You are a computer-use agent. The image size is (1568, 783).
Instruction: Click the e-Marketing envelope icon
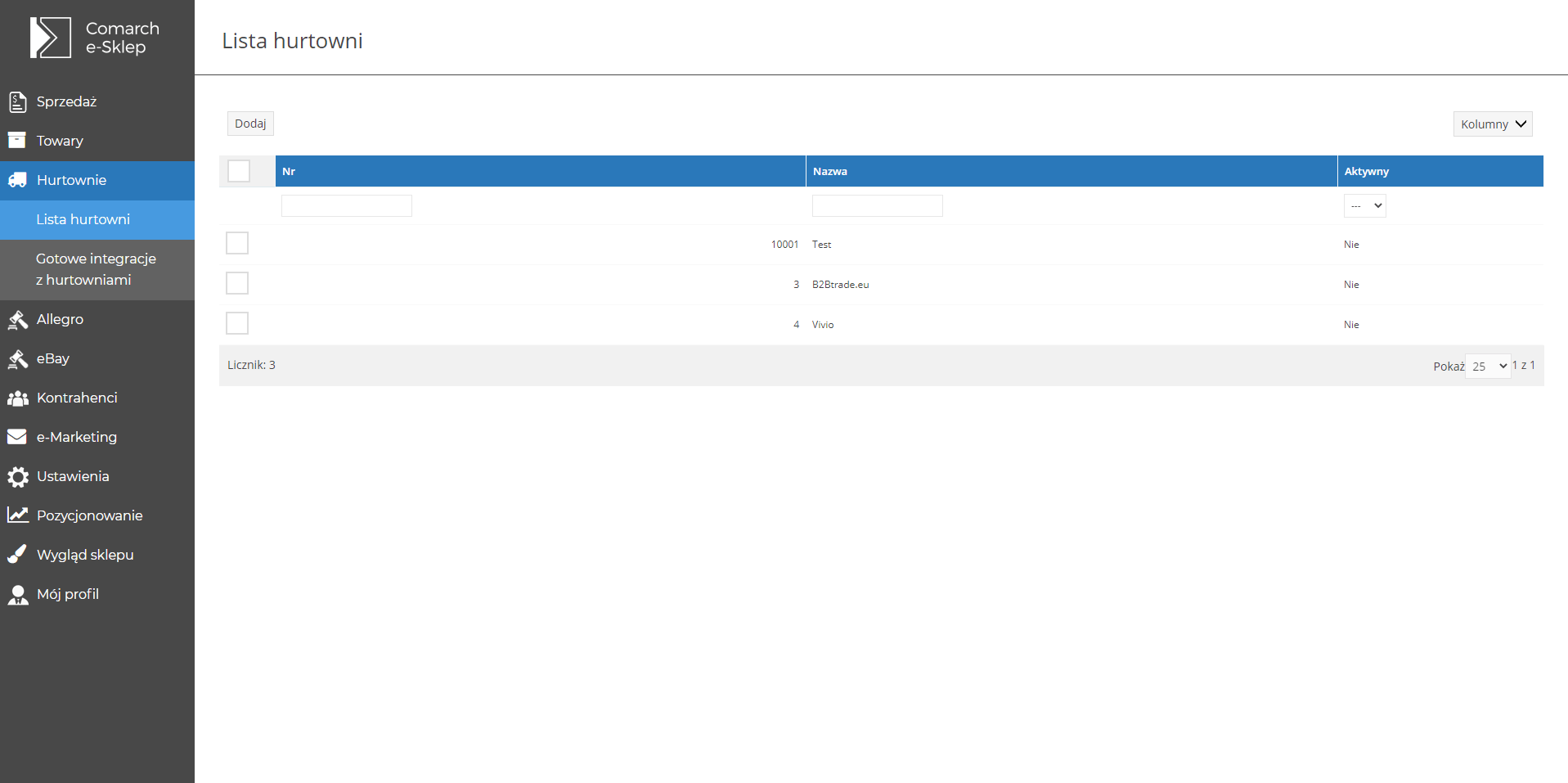[x=17, y=437]
